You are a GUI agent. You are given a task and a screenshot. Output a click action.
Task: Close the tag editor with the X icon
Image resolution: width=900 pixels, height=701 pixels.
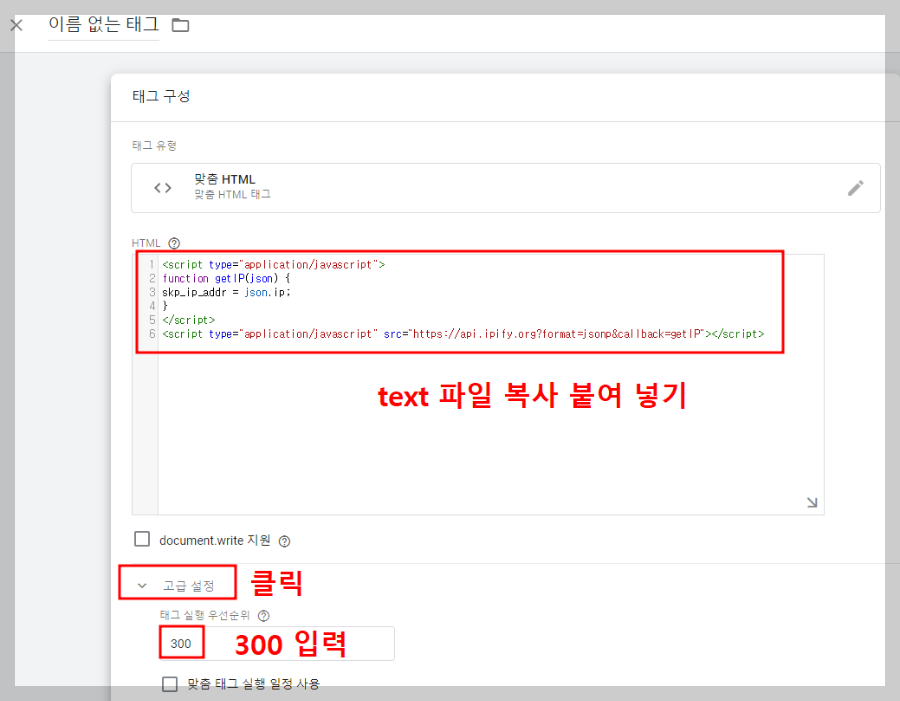pos(17,25)
